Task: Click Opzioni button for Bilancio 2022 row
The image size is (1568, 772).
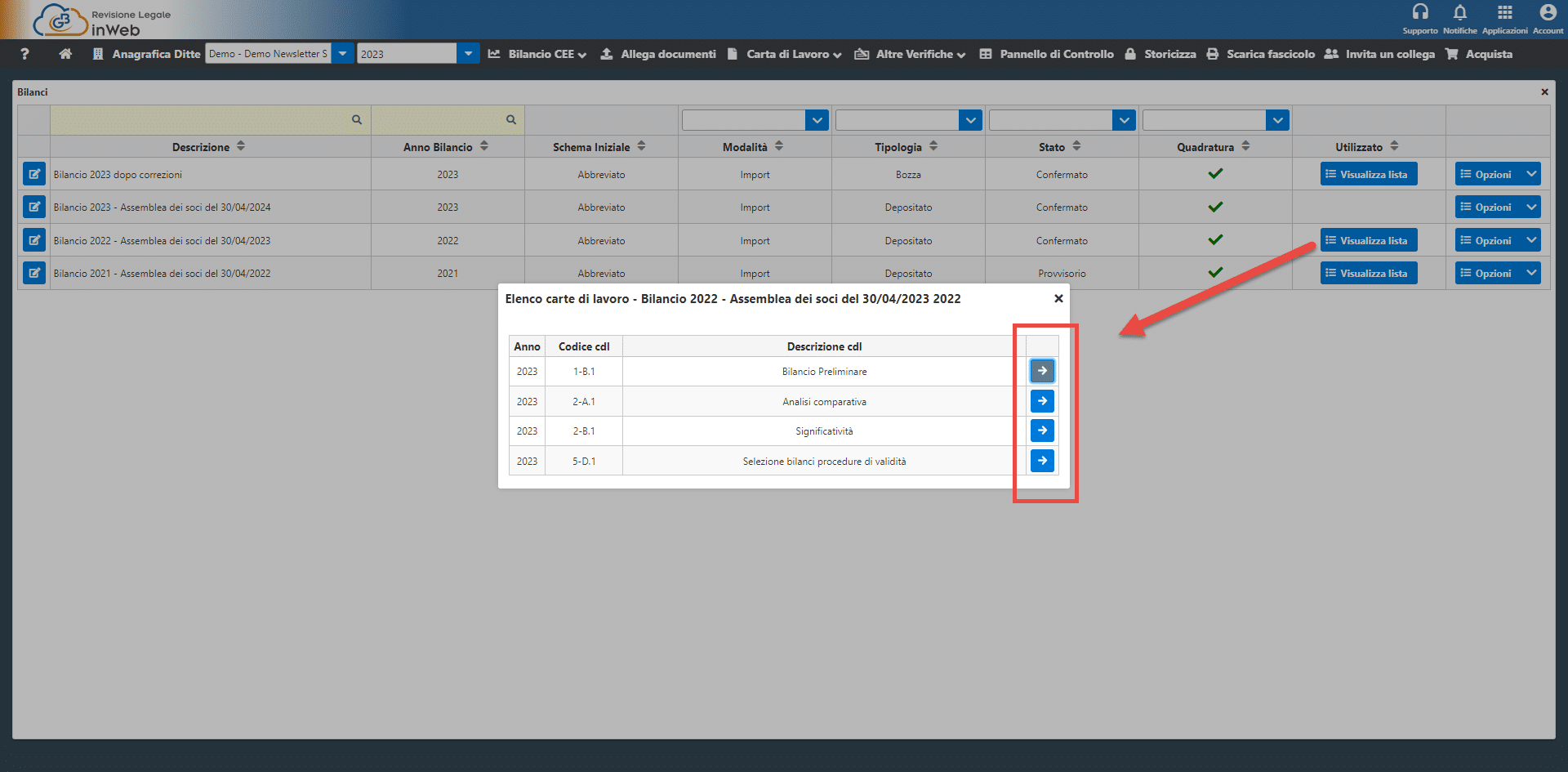Action: [x=1488, y=240]
